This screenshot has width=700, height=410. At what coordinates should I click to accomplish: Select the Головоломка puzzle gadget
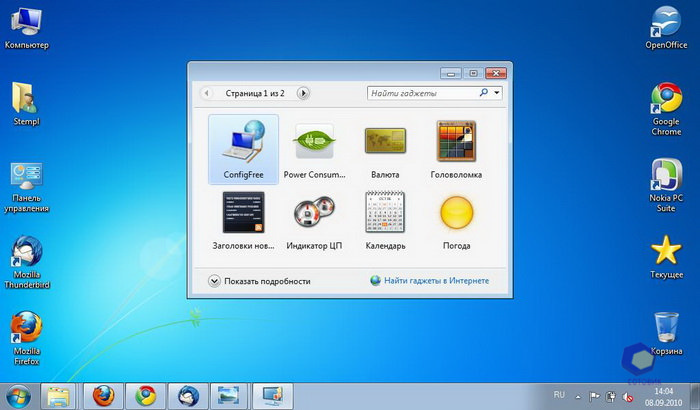456,147
